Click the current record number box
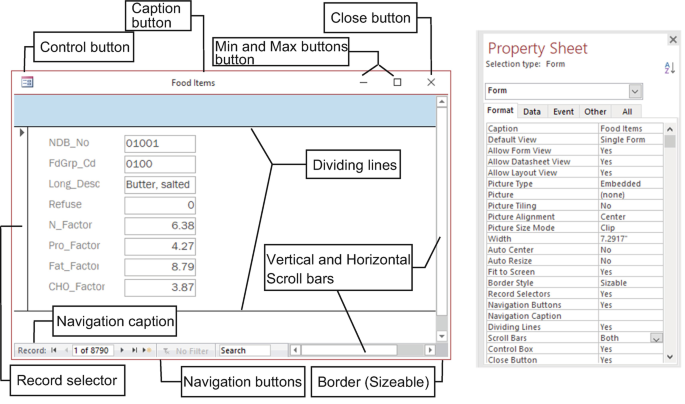The width and height of the screenshot is (685, 404). pyautogui.click(x=93, y=350)
